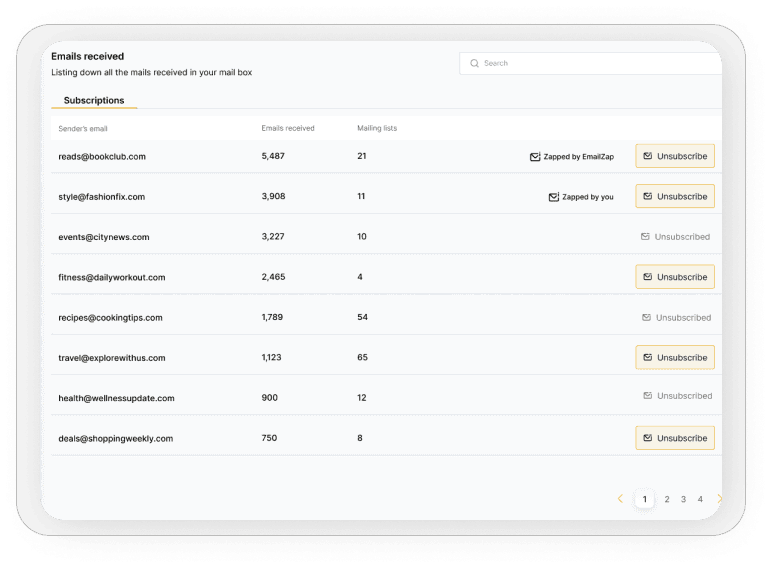Viewport: 772px width, 569px height.
Task: Click the Zapped by EmailZap envelope icon
Action: [535, 157]
